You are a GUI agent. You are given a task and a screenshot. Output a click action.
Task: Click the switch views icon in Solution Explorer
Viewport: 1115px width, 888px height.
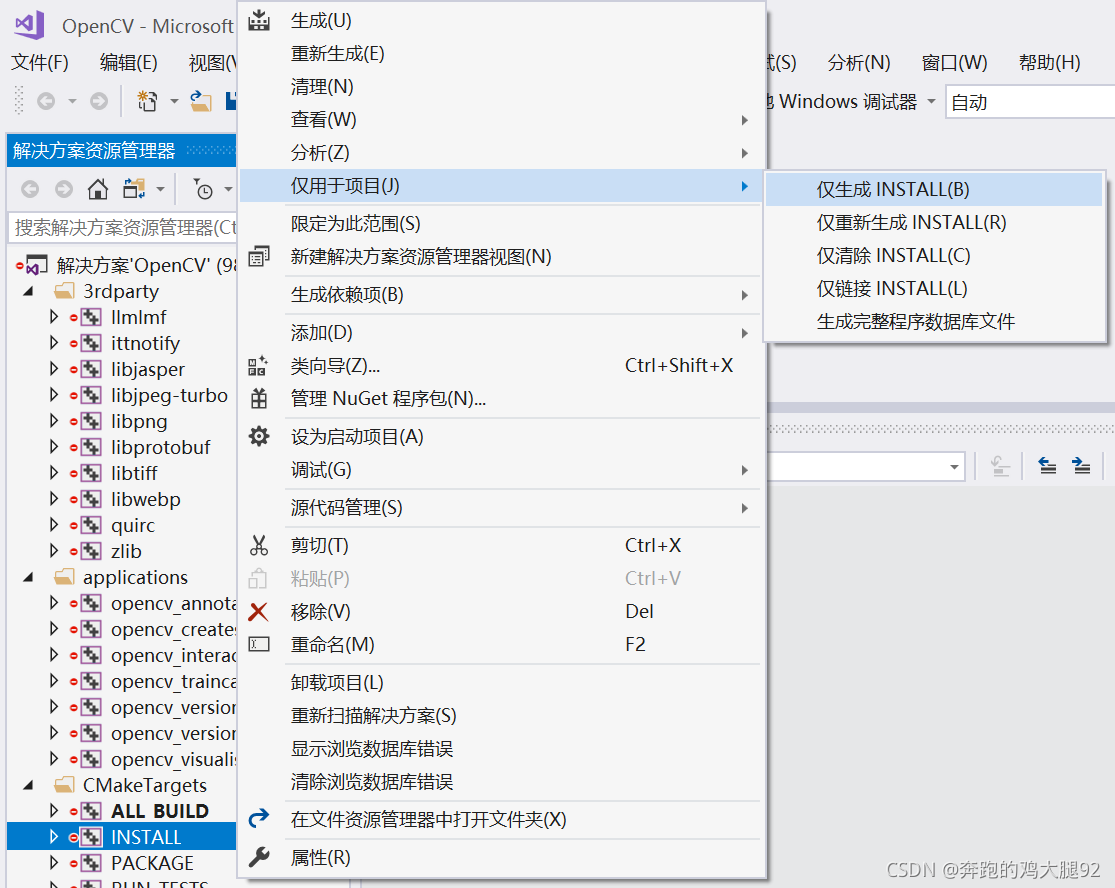coord(134,189)
